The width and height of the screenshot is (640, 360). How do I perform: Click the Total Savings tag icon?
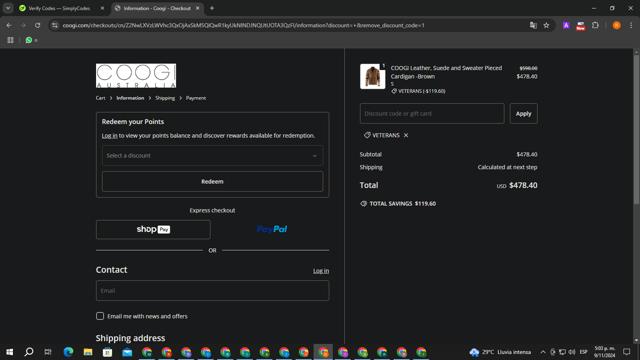(x=363, y=203)
